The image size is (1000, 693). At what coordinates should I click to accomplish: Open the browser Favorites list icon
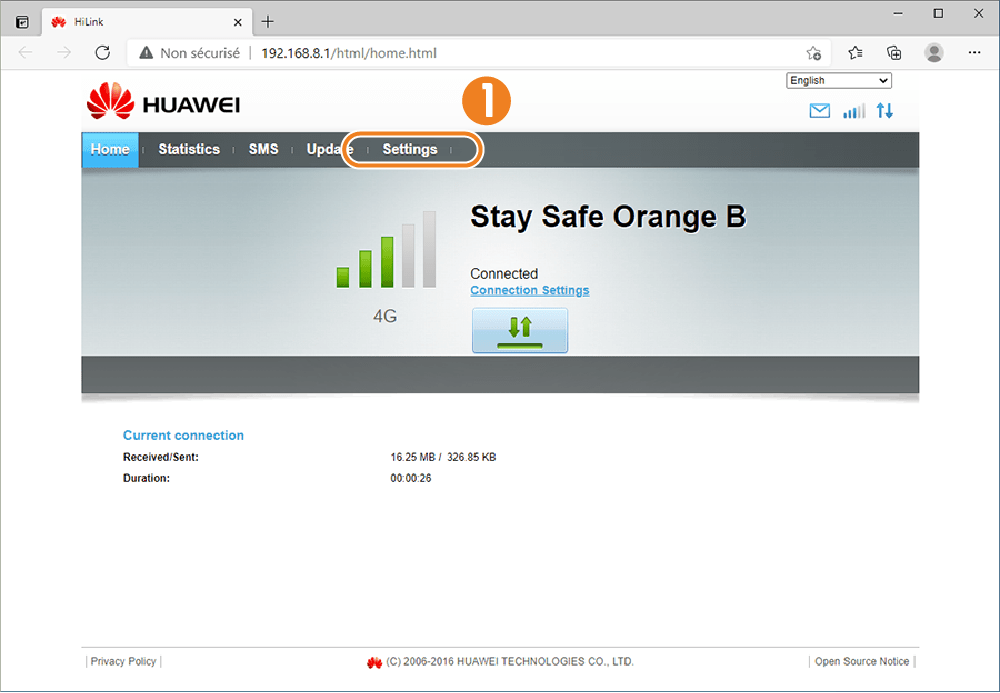pos(855,53)
